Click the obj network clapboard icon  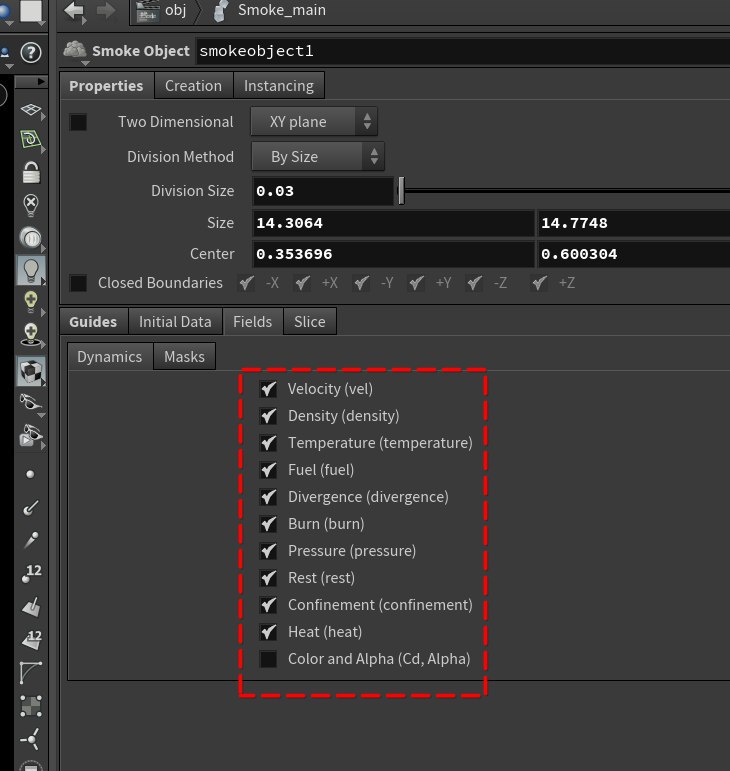tap(148, 11)
